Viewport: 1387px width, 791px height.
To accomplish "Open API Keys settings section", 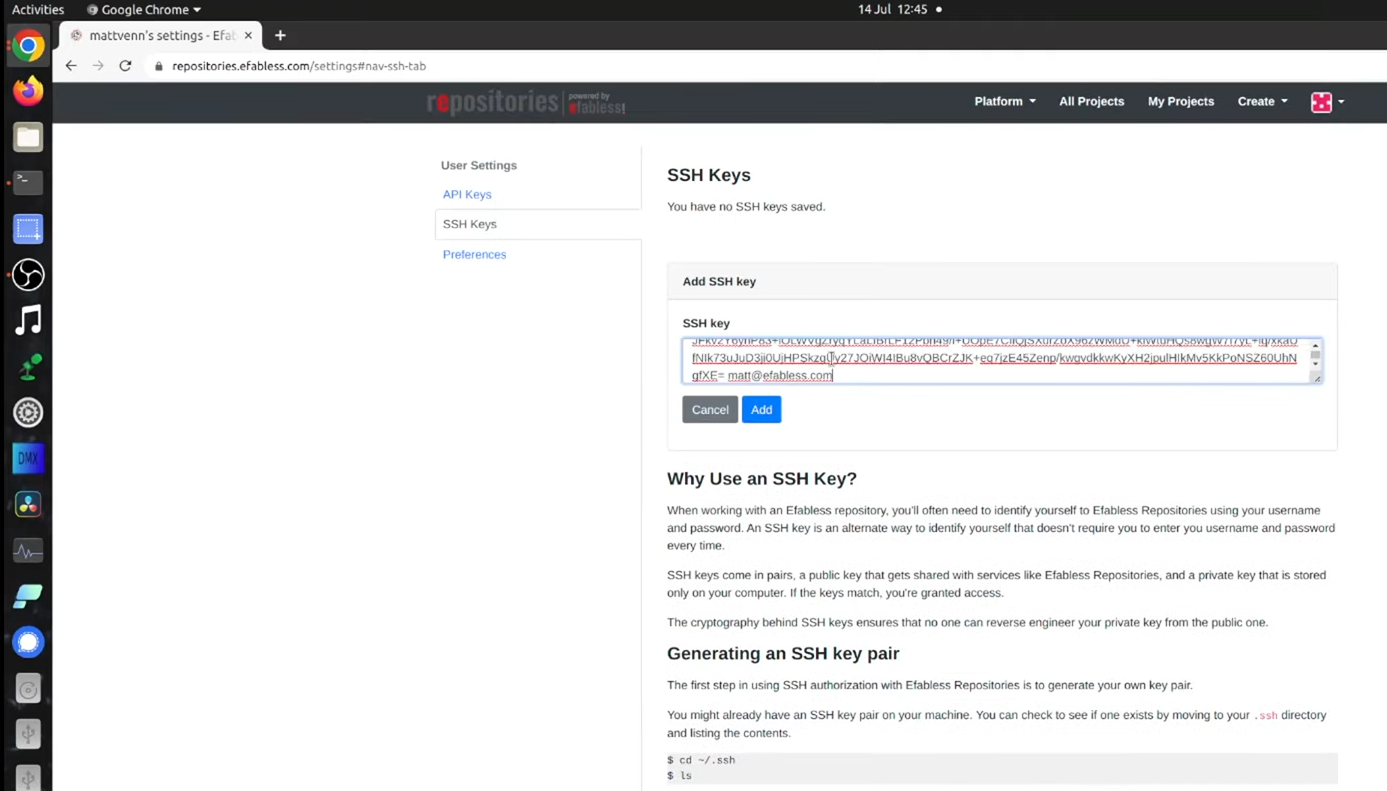I will click(467, 194).
